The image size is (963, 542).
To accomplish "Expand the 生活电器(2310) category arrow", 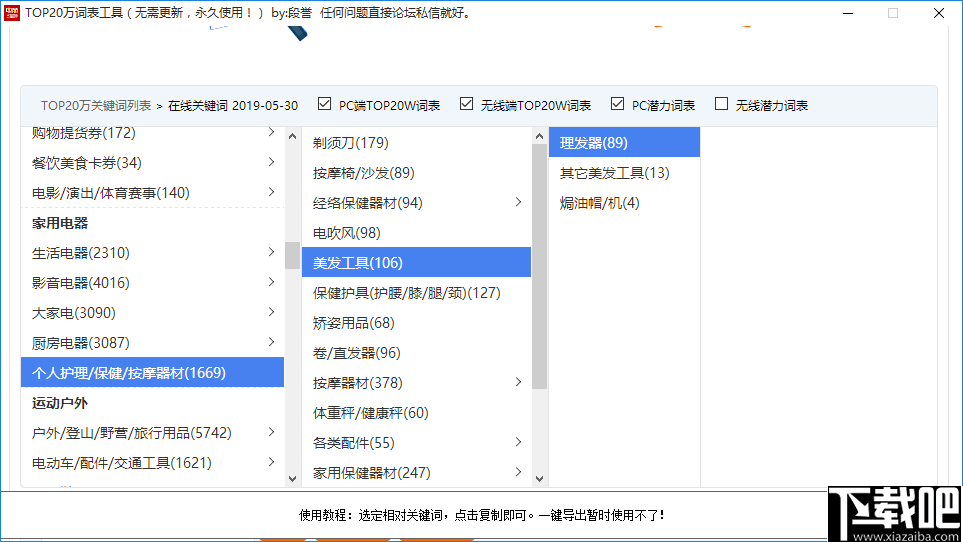I will [x=271, y=253].
